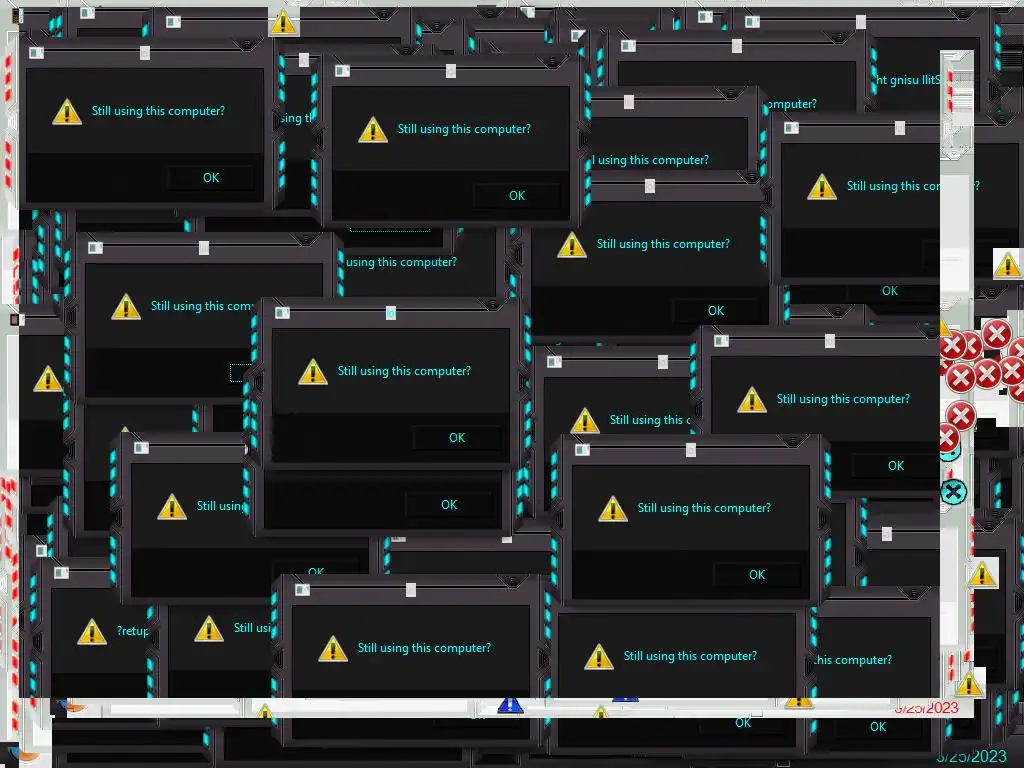Click the warning icon beside cut-off 'Still usin'
Screen dimensions: 1024x768
pos(172,507)
